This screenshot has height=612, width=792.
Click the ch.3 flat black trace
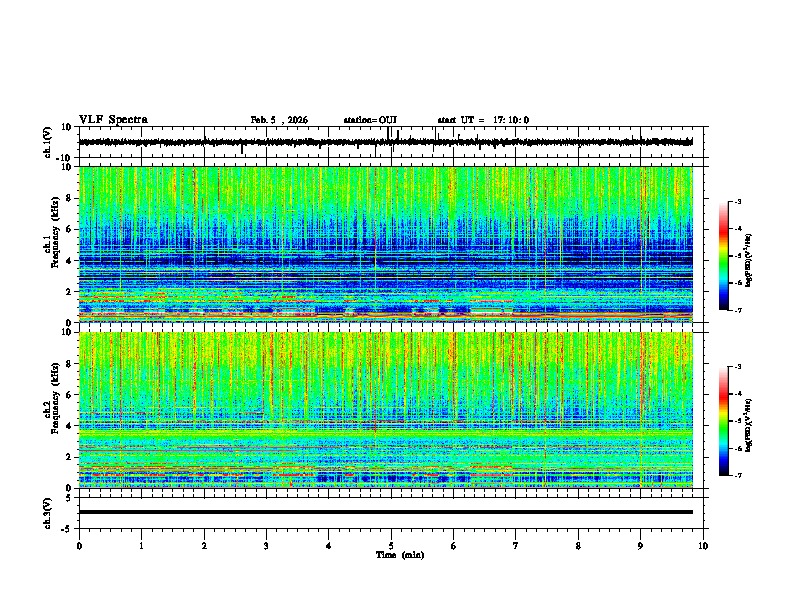tap(386, 512)
